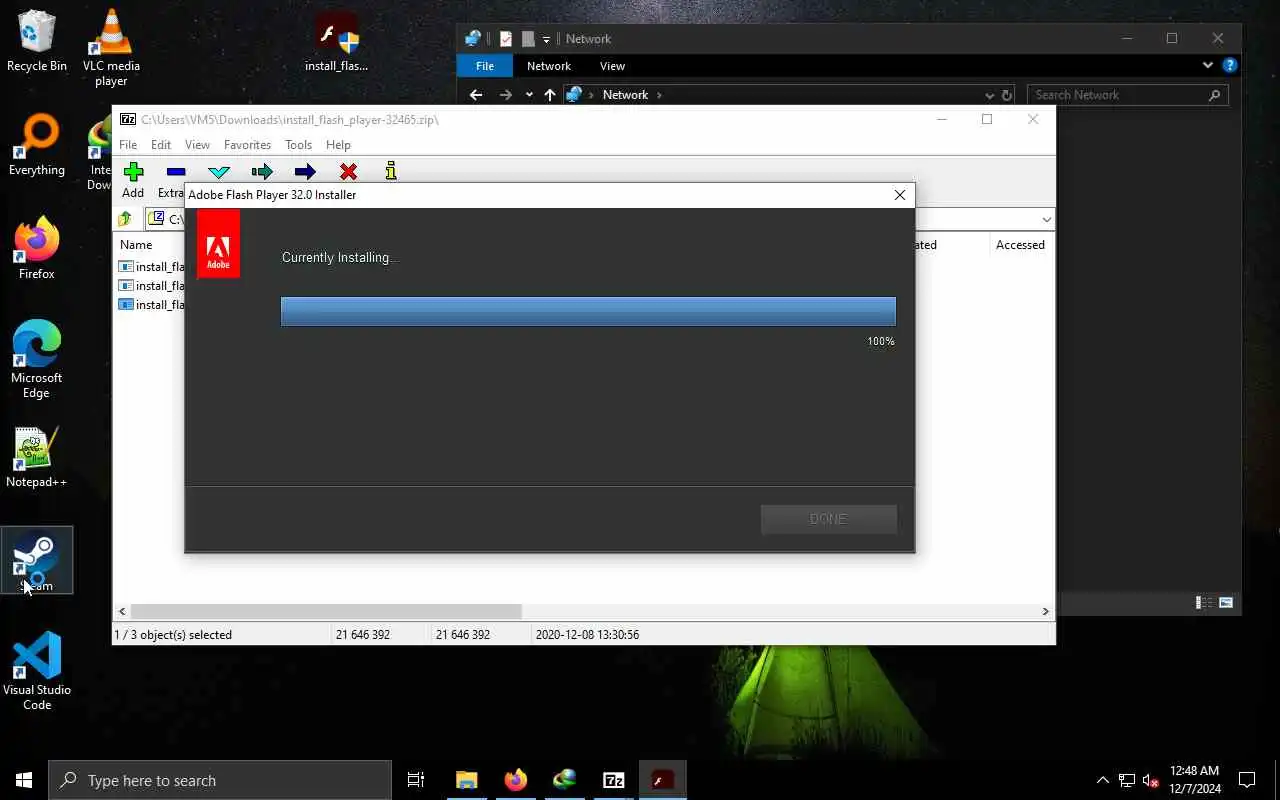The height and width of the screenshot is (800, 1280).
Task: Select the Steam desktop shortcut
Action: [36, 561]
